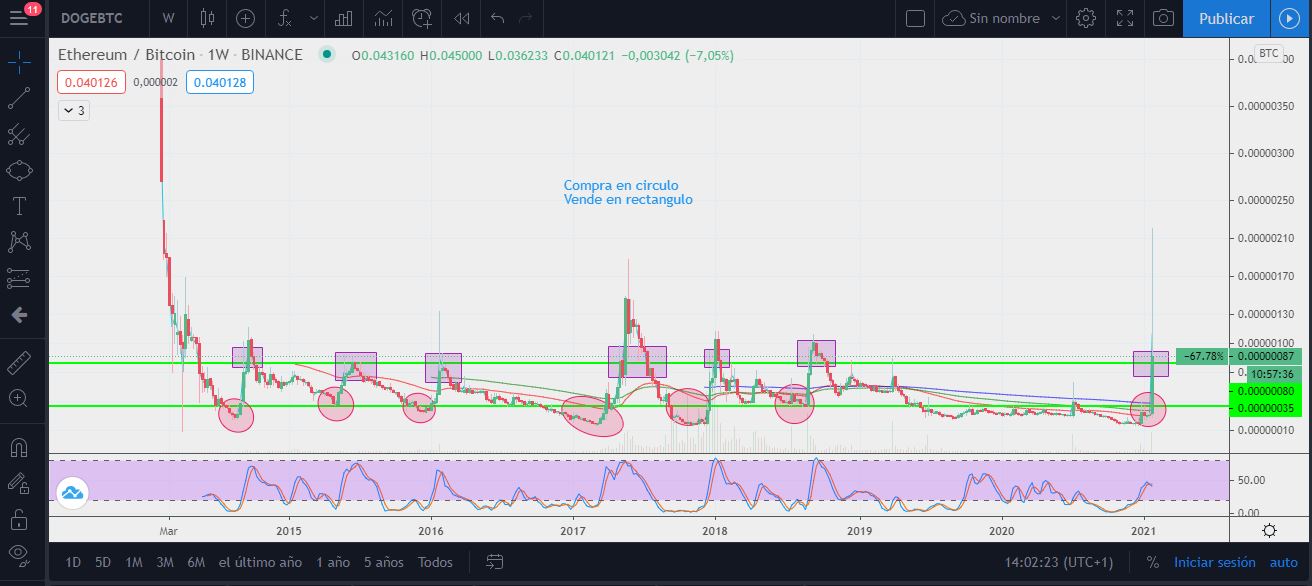Viewport: 1312px width, 586px height.
Task: Toggle lock all drawing tools
Action: [18, 519]
